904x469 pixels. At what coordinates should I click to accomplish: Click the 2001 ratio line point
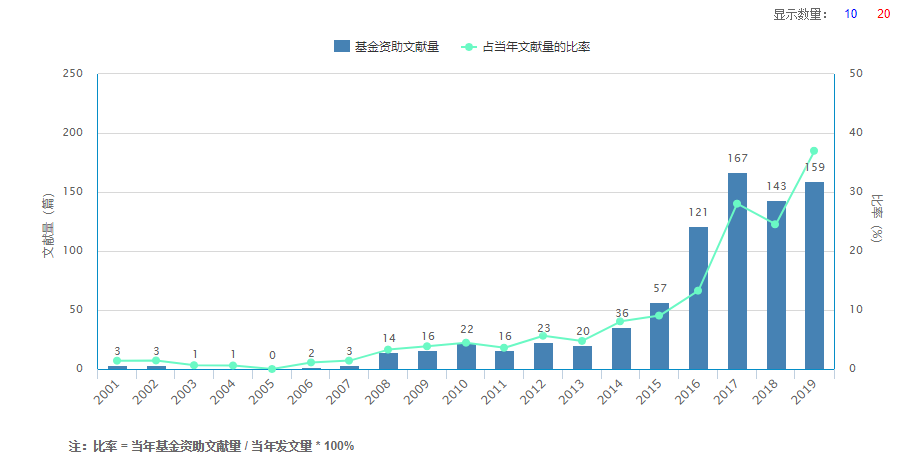(x=117, y=361)
